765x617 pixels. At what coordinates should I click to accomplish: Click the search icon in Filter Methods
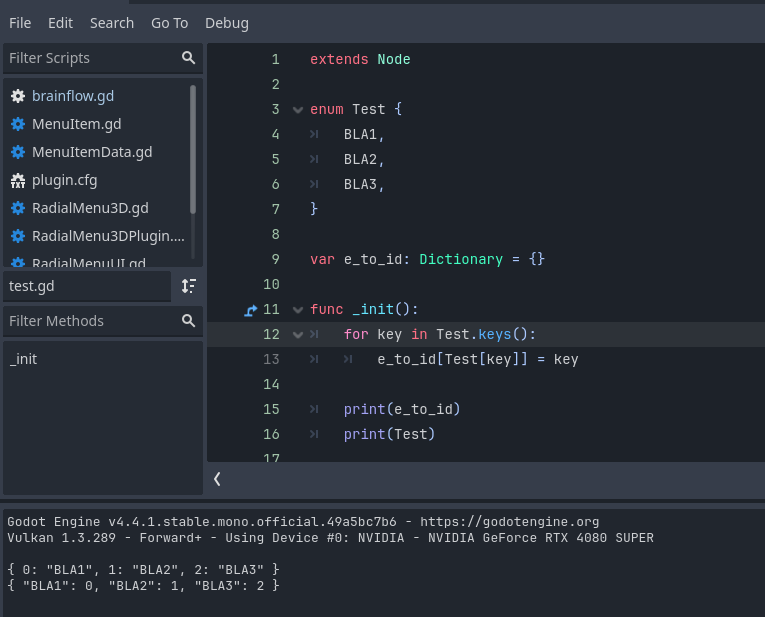pos(188,321)
